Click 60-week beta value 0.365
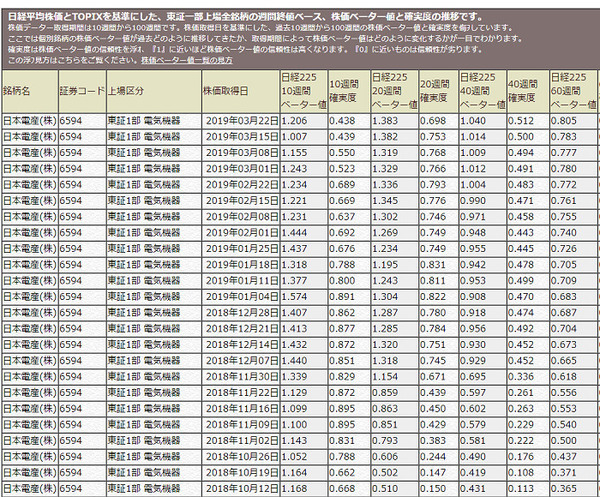Image resolution: width=600 pixels, height=497 pixels. pyautogui.click(x=573, y=489)
